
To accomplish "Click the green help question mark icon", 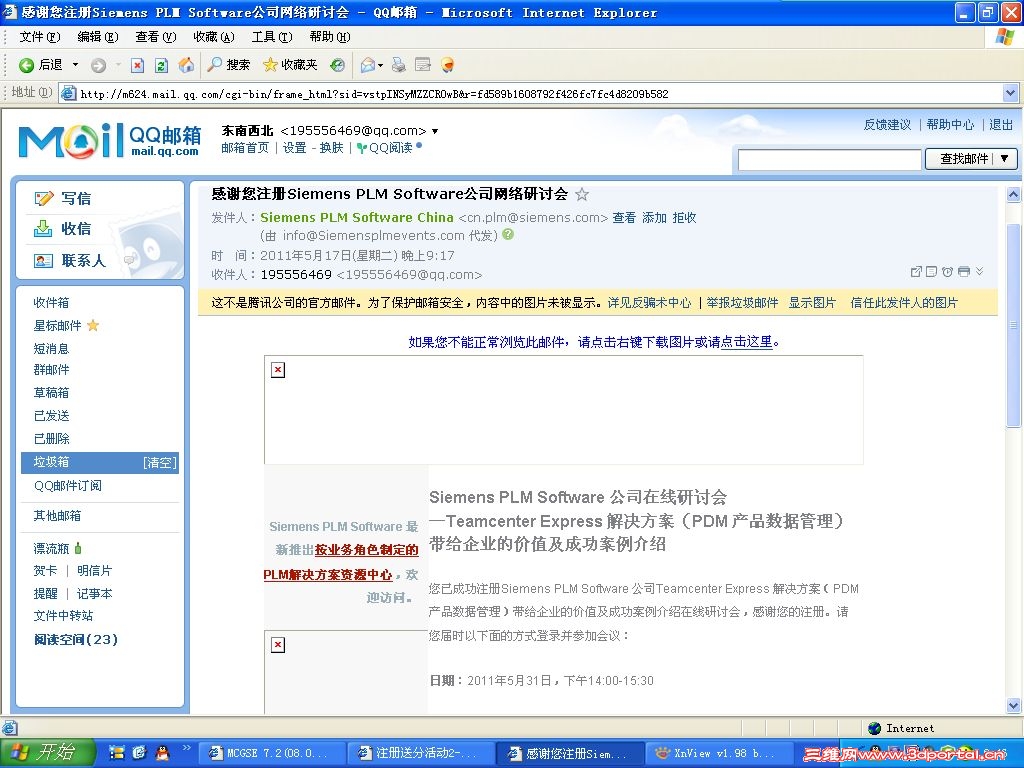I will tap(508, 234).
